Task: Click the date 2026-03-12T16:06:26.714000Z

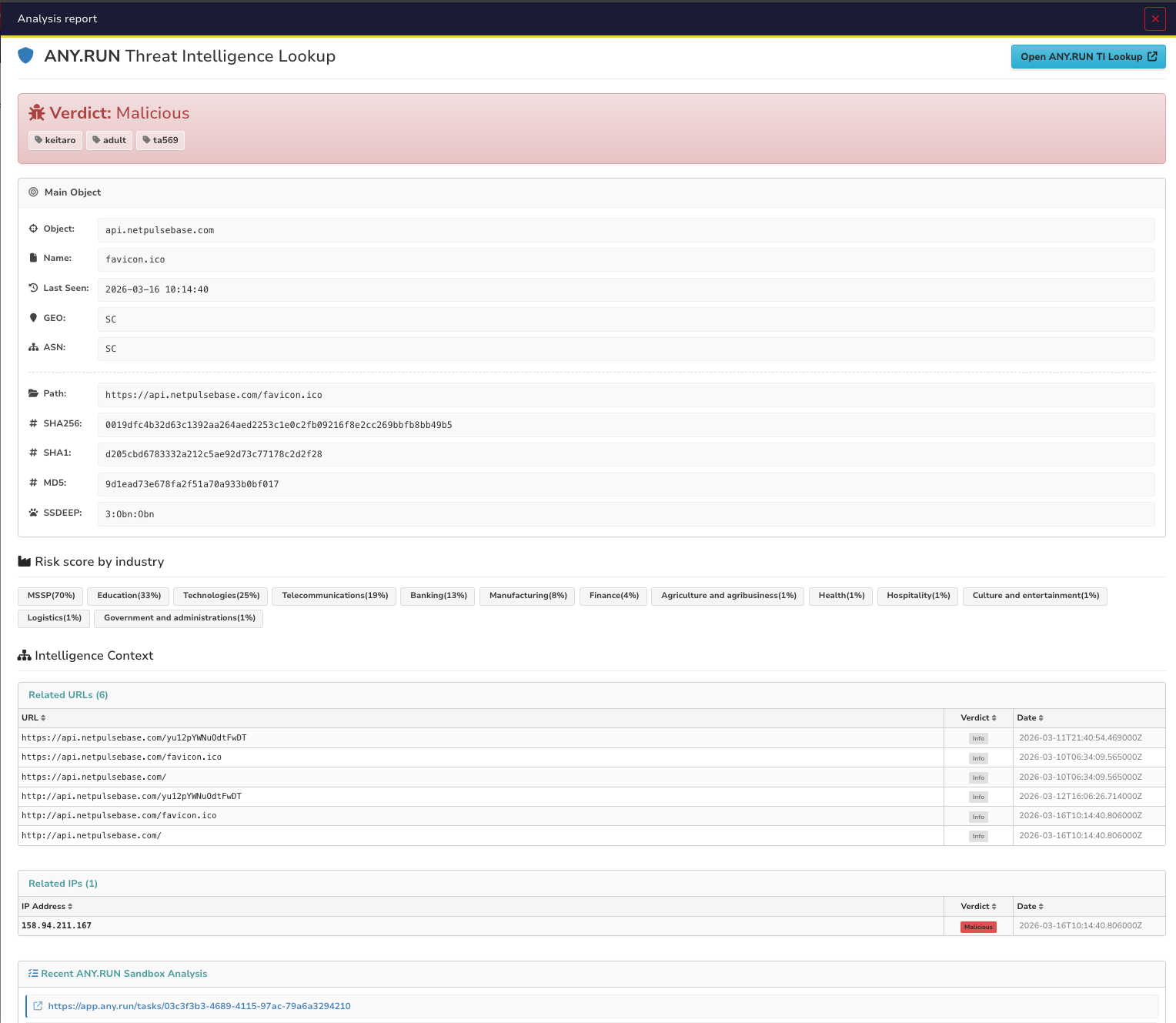Action: pos(1081,797)
